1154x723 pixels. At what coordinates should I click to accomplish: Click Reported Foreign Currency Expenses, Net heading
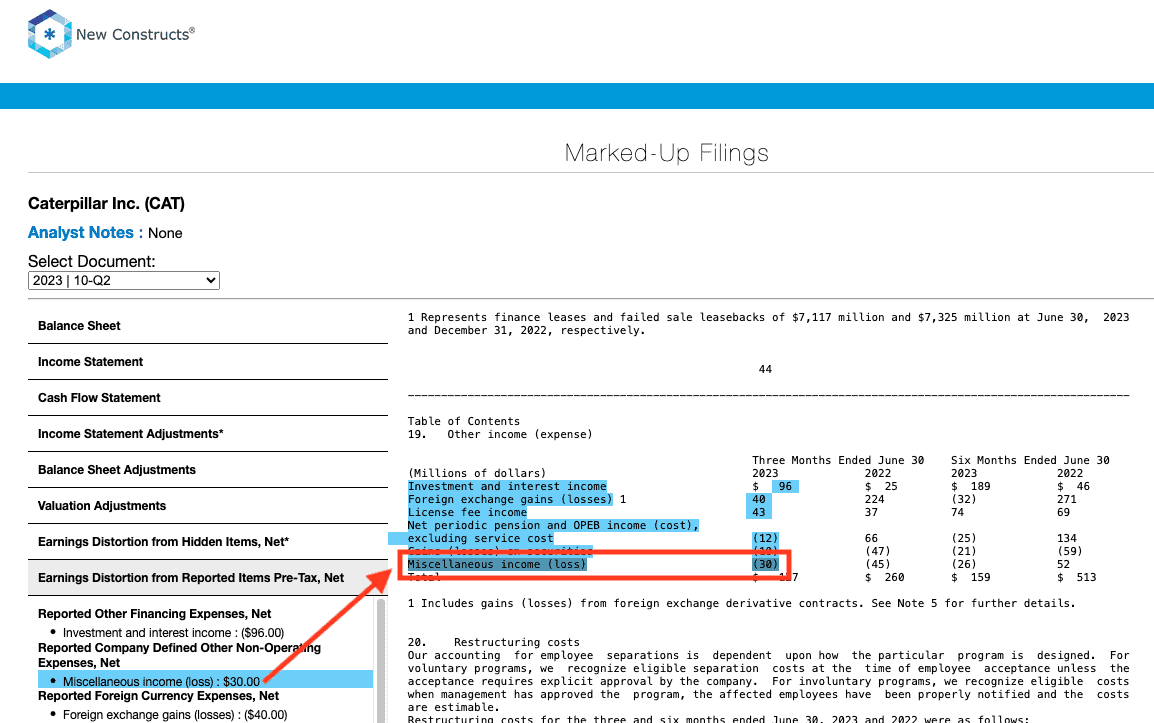158,696
